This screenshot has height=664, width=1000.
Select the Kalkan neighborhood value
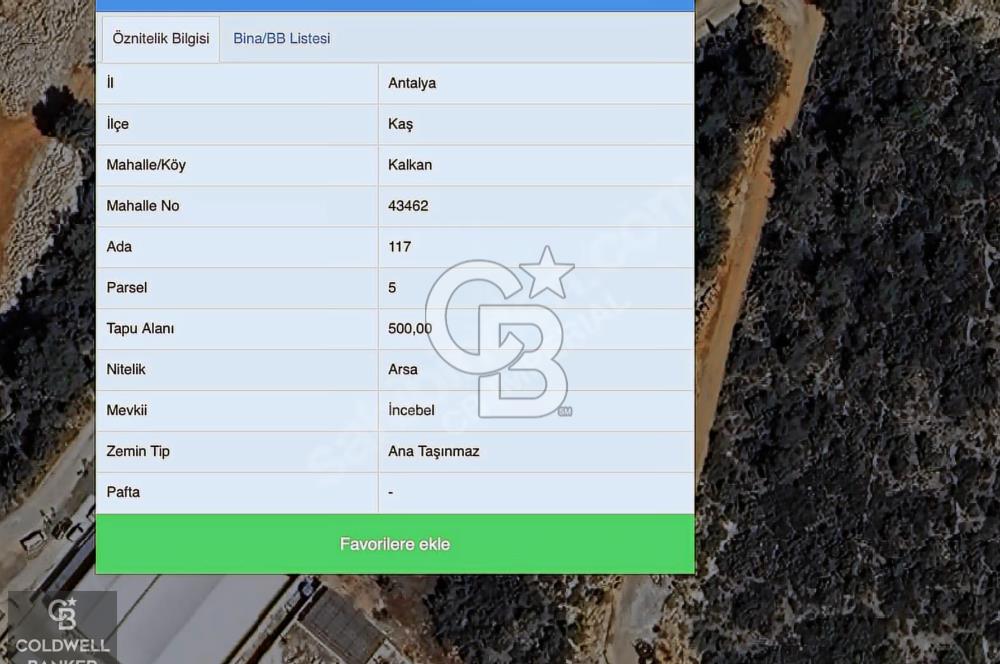[x=410, y=165]
